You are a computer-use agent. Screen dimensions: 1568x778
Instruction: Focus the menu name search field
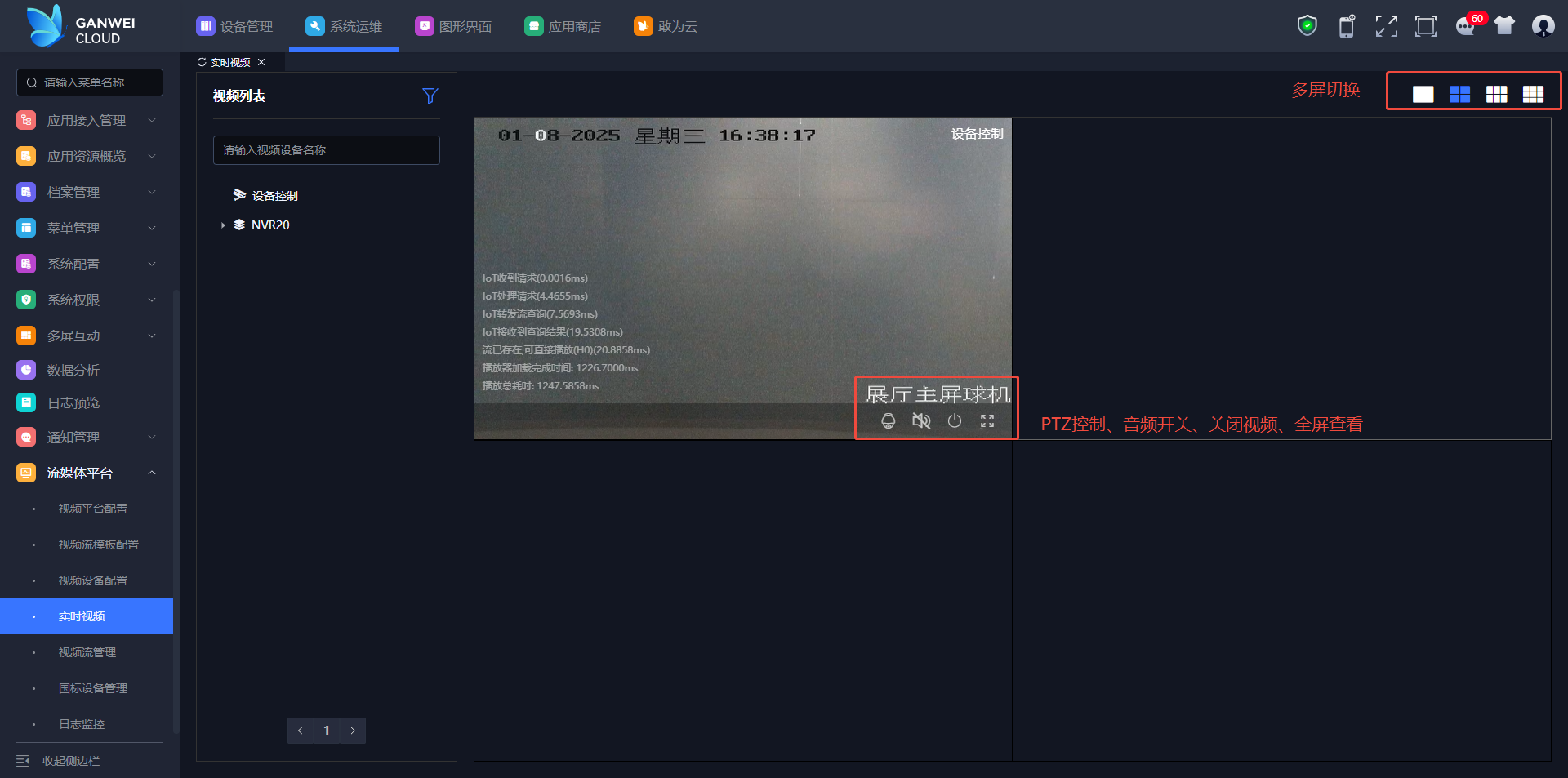pyautogui.click(x=90, y=82)
